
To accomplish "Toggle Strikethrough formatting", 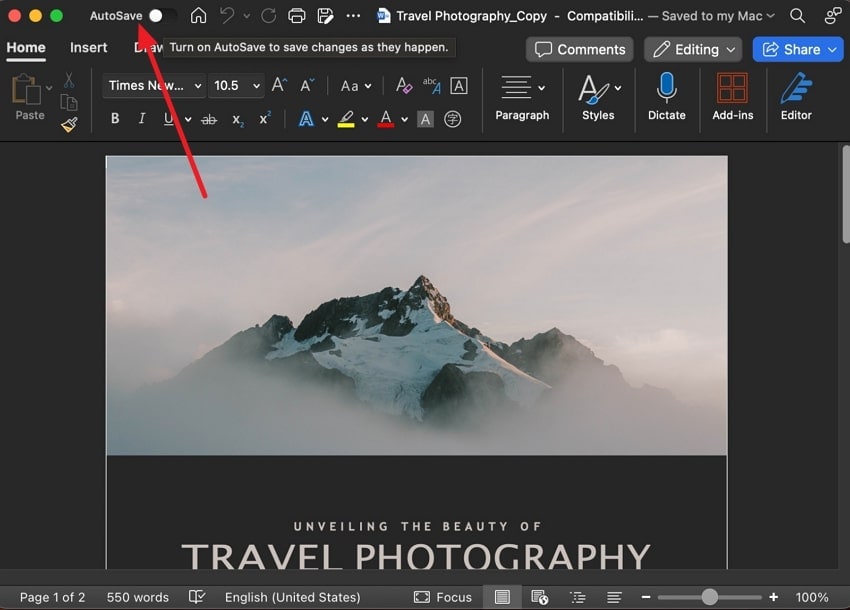I will (209, 119).
